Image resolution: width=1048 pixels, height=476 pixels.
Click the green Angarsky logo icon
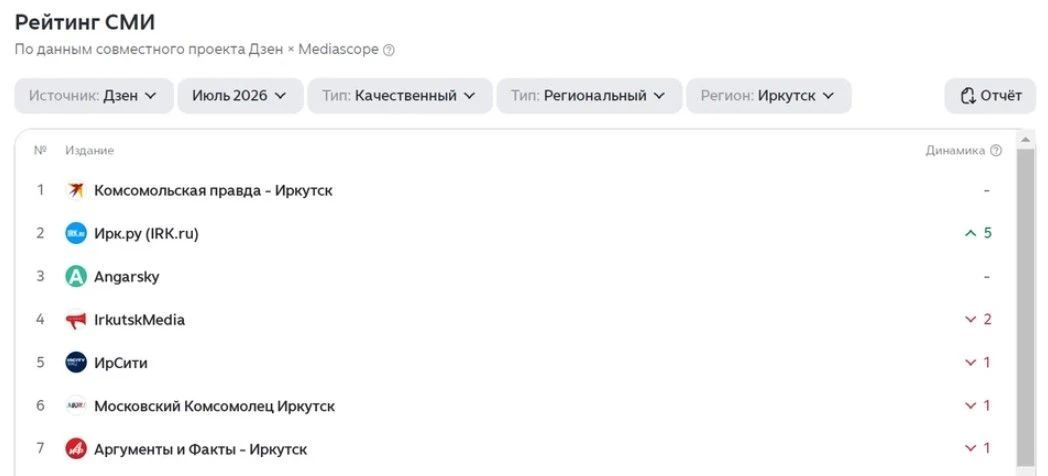pyautogui.click(x=76, y=277)
